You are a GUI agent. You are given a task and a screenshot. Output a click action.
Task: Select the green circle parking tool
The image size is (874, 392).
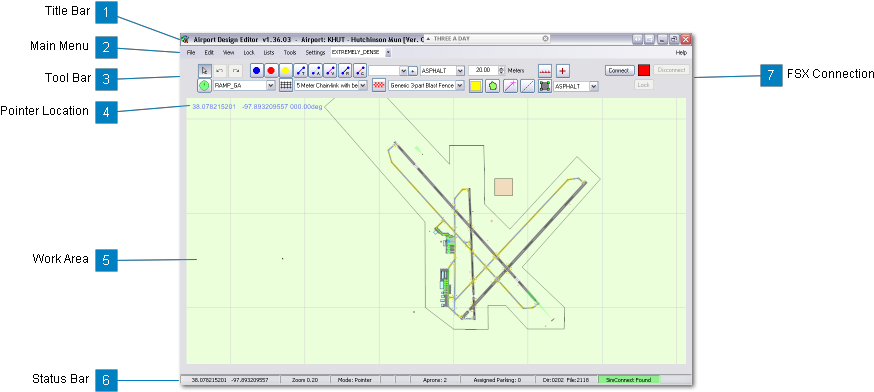[x=205, y=85]
